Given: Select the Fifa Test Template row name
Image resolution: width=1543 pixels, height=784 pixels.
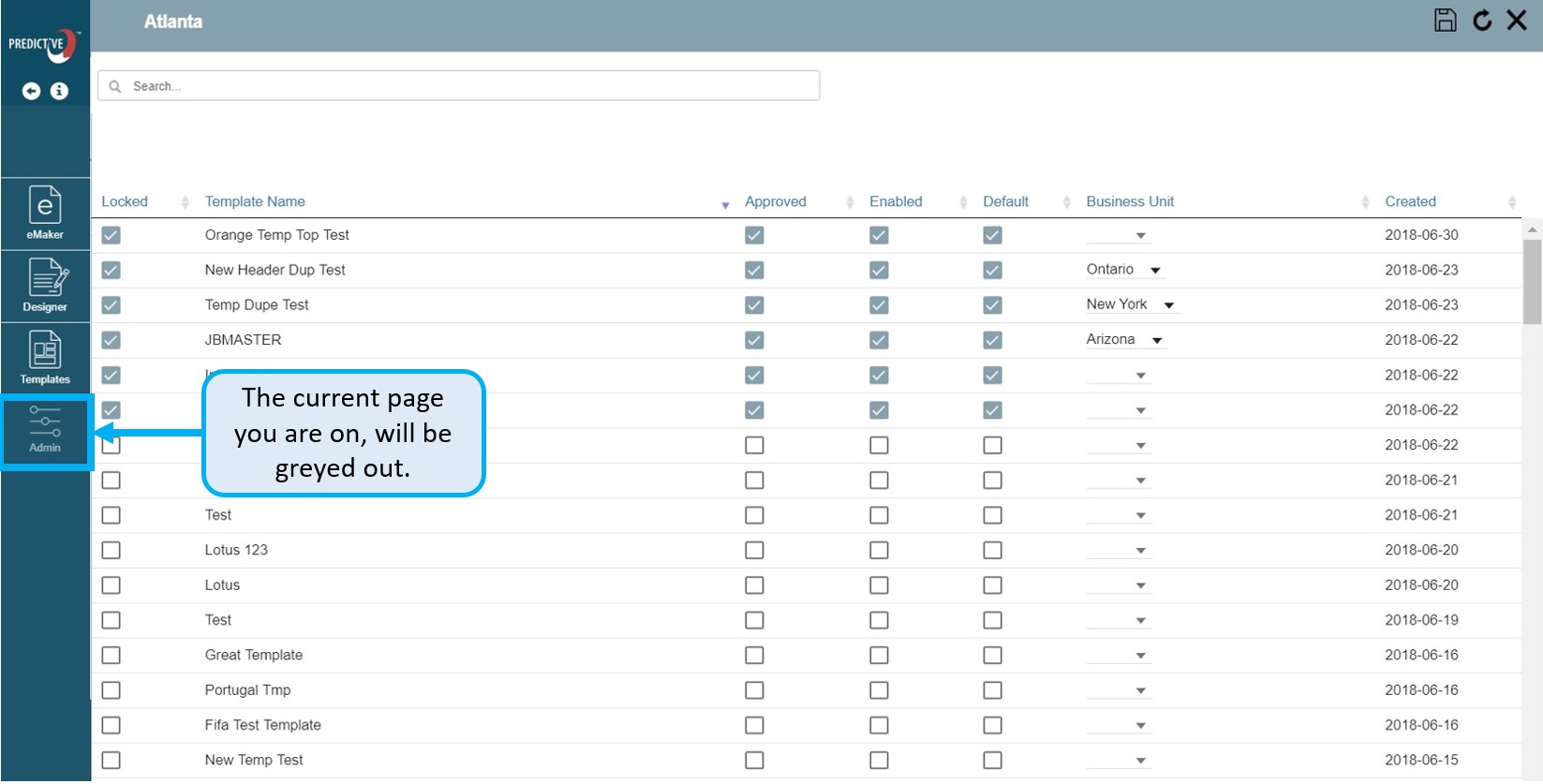Looking at the screenshot, I should pos(262,725).
